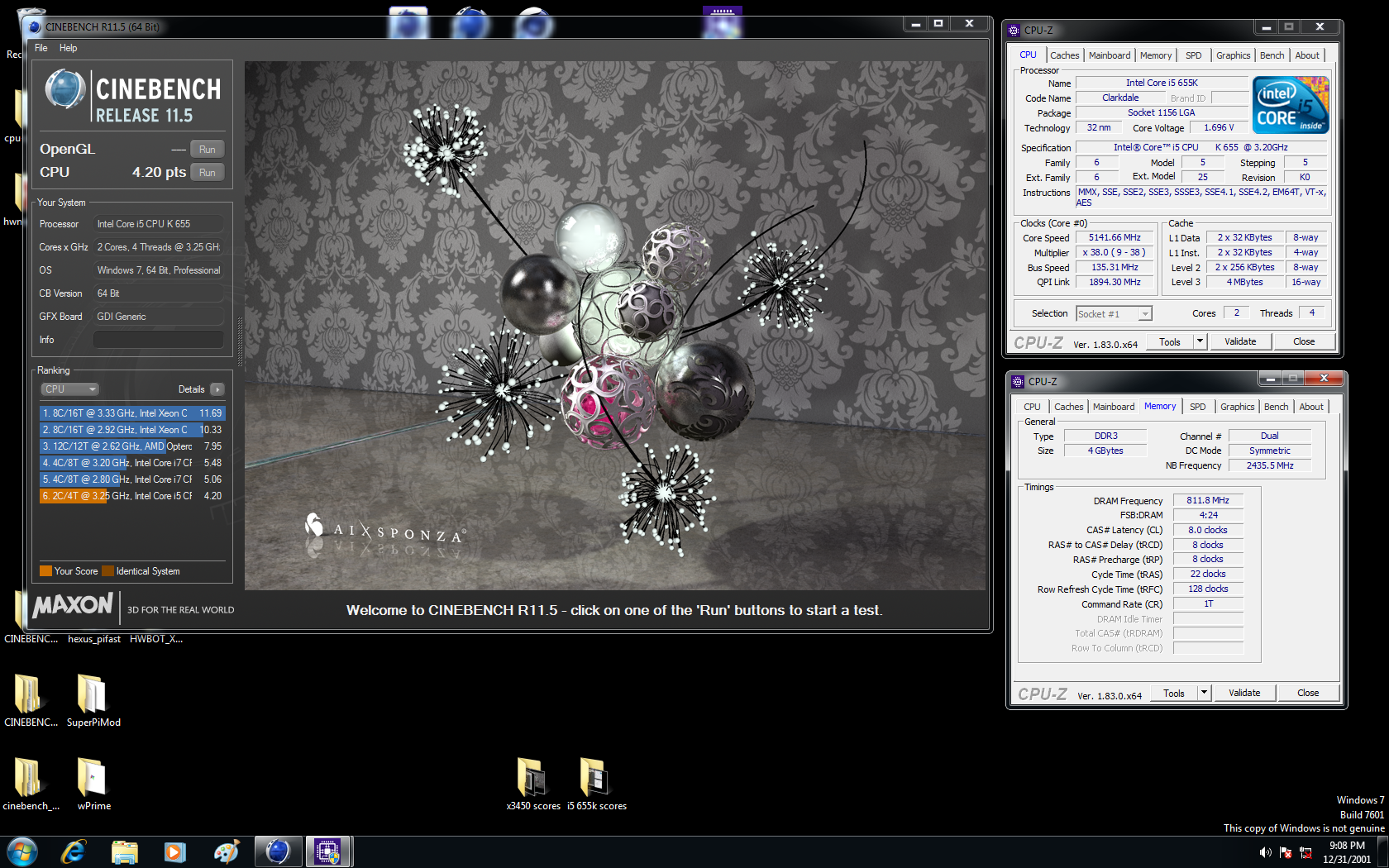Viewport: 1389px width, 868px height.
Task: Select ranking row 8C/16T @ 3.33 GHz Xeon
Action: 132,413
